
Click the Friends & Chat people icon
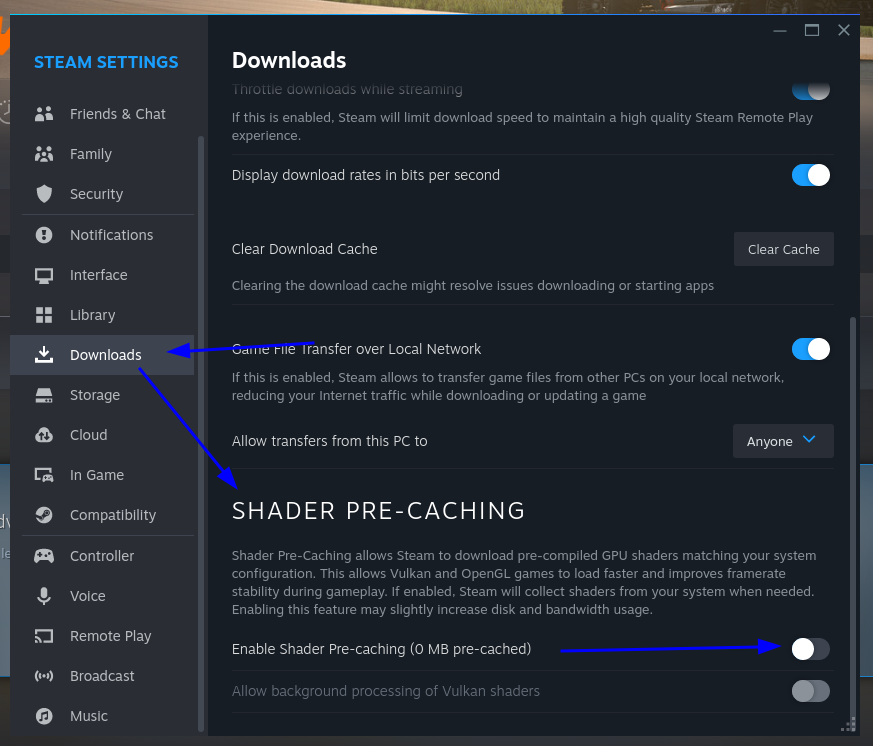[x=44, y=114]
